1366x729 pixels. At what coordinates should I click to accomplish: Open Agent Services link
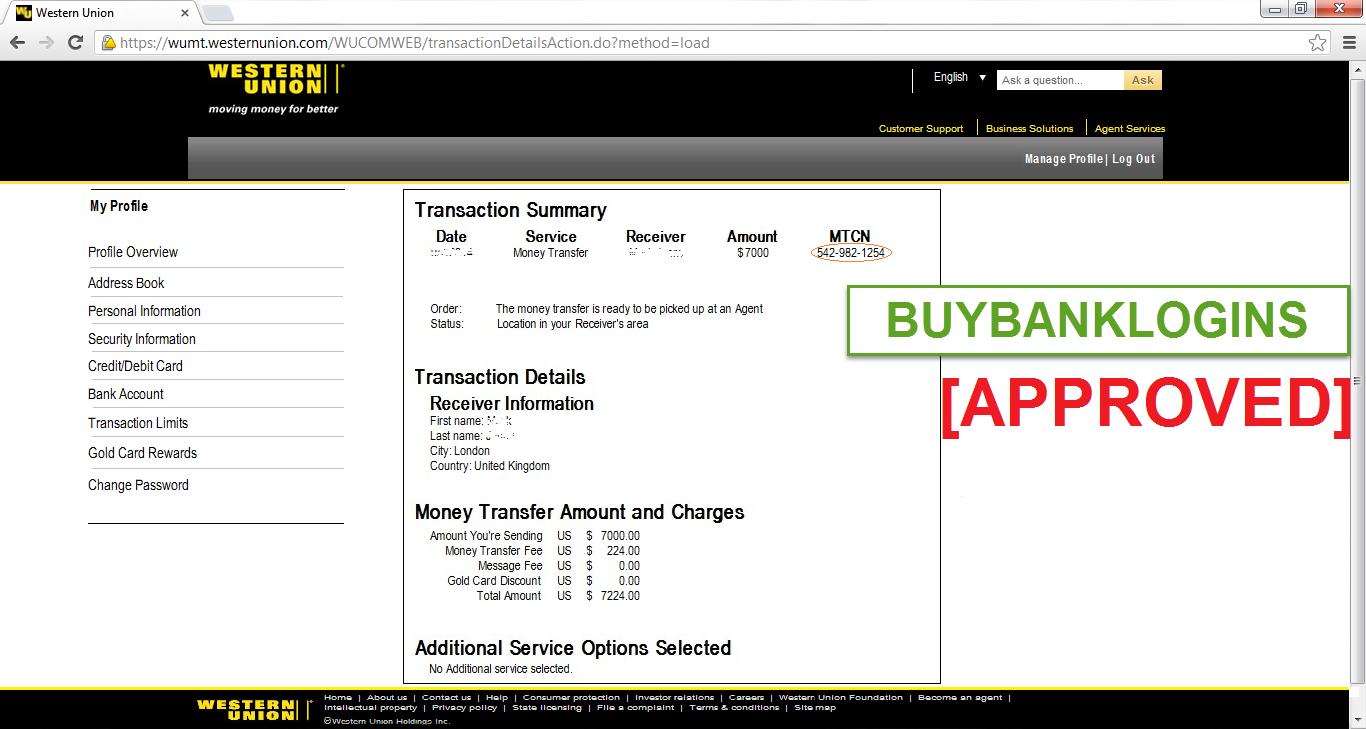(1130, 128)
